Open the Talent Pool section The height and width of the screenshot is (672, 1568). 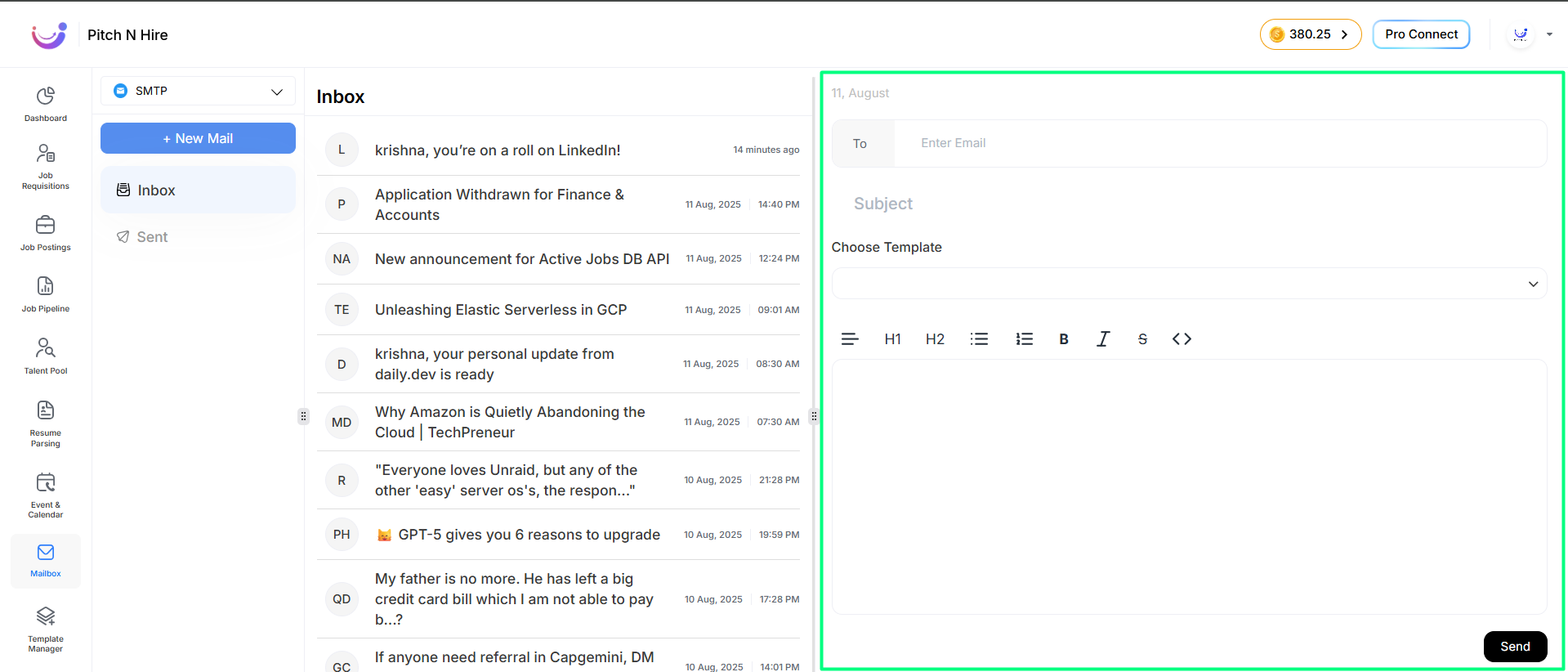pos(46,356)
